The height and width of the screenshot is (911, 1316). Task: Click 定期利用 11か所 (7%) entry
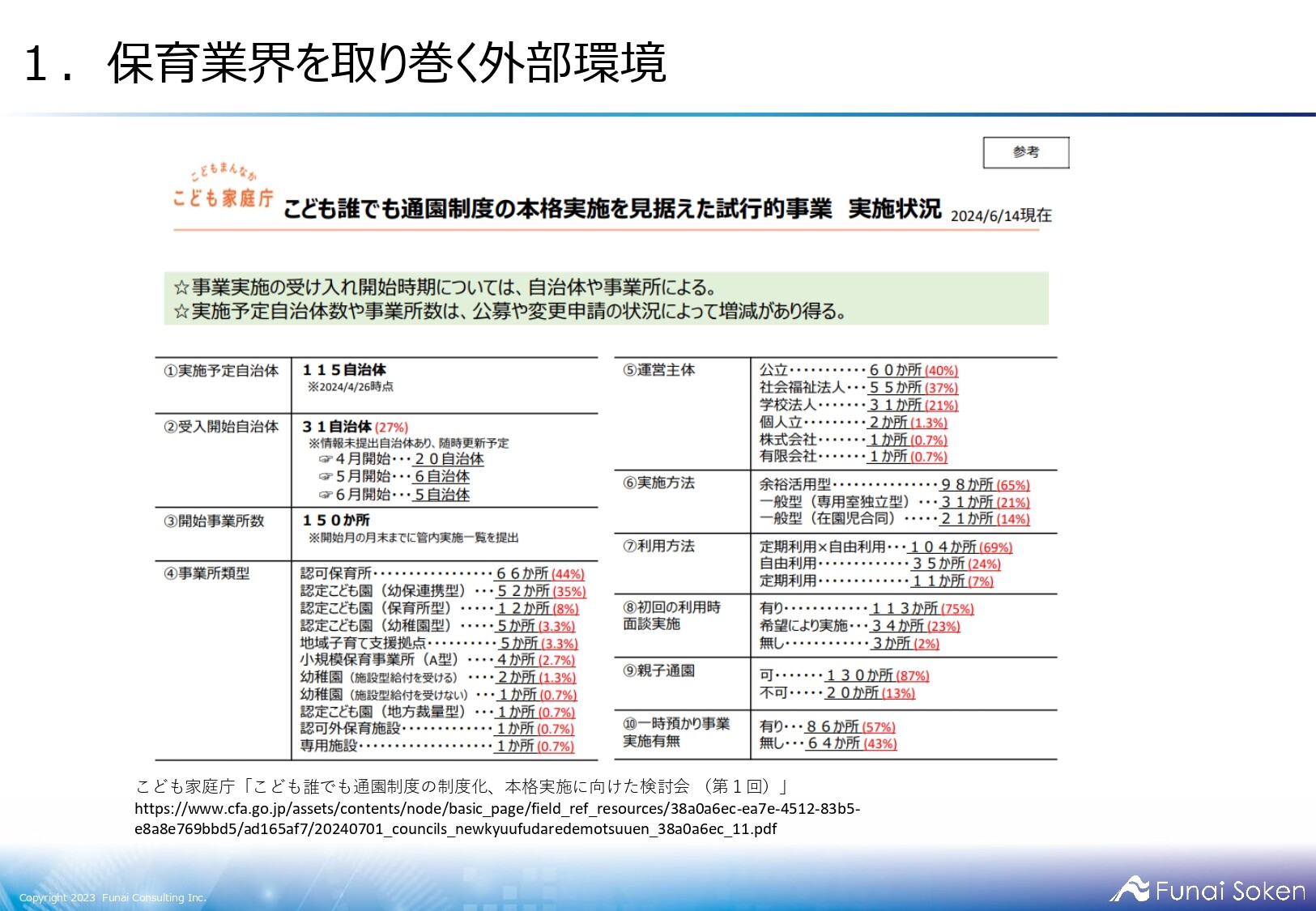876,581
